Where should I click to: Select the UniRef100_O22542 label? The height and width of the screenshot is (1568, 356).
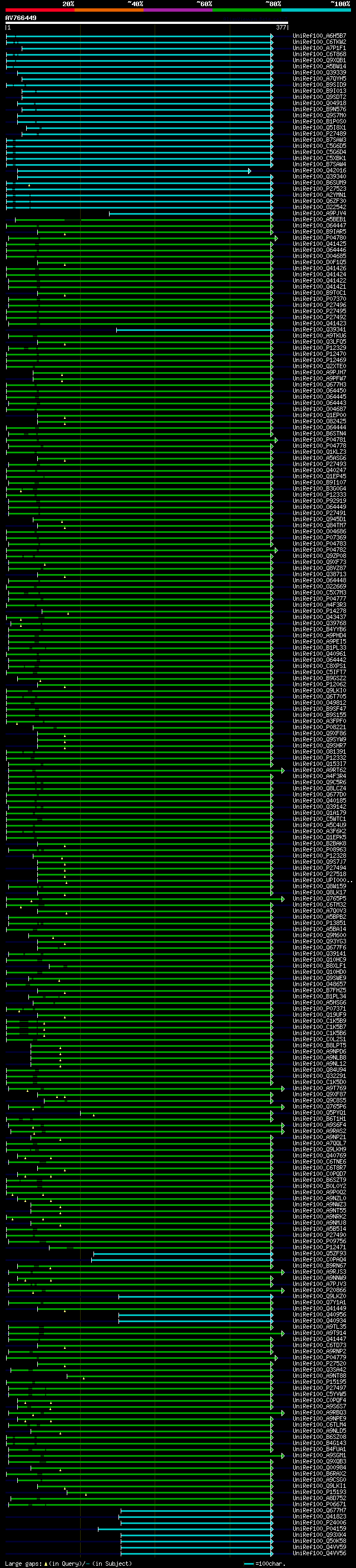point(319,207)
